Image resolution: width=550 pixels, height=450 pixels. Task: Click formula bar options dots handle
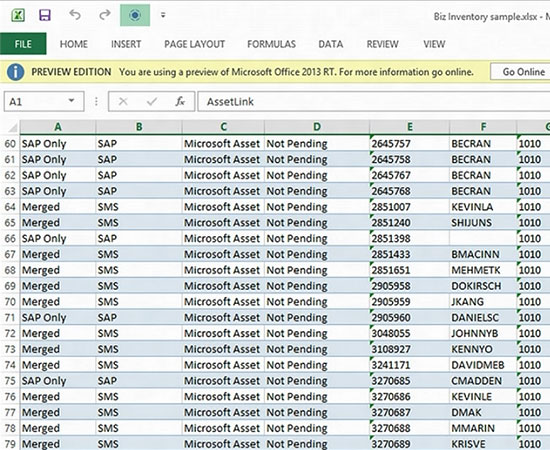(96, 102)
